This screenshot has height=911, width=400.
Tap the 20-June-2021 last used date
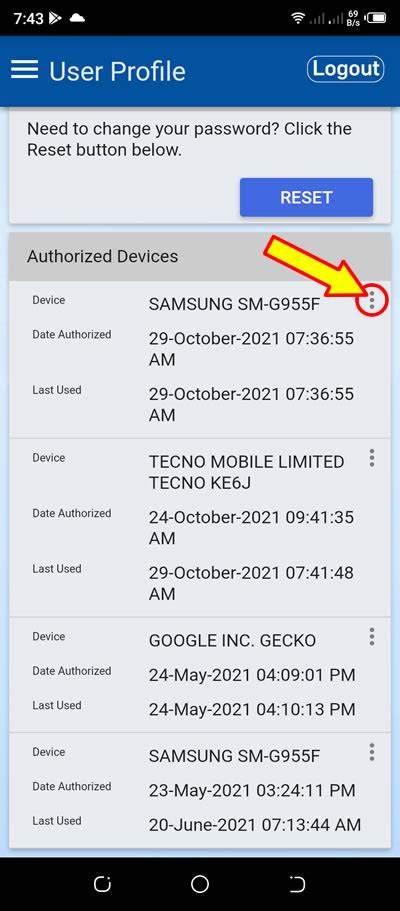pyautogui.click(x=255, y=824)
